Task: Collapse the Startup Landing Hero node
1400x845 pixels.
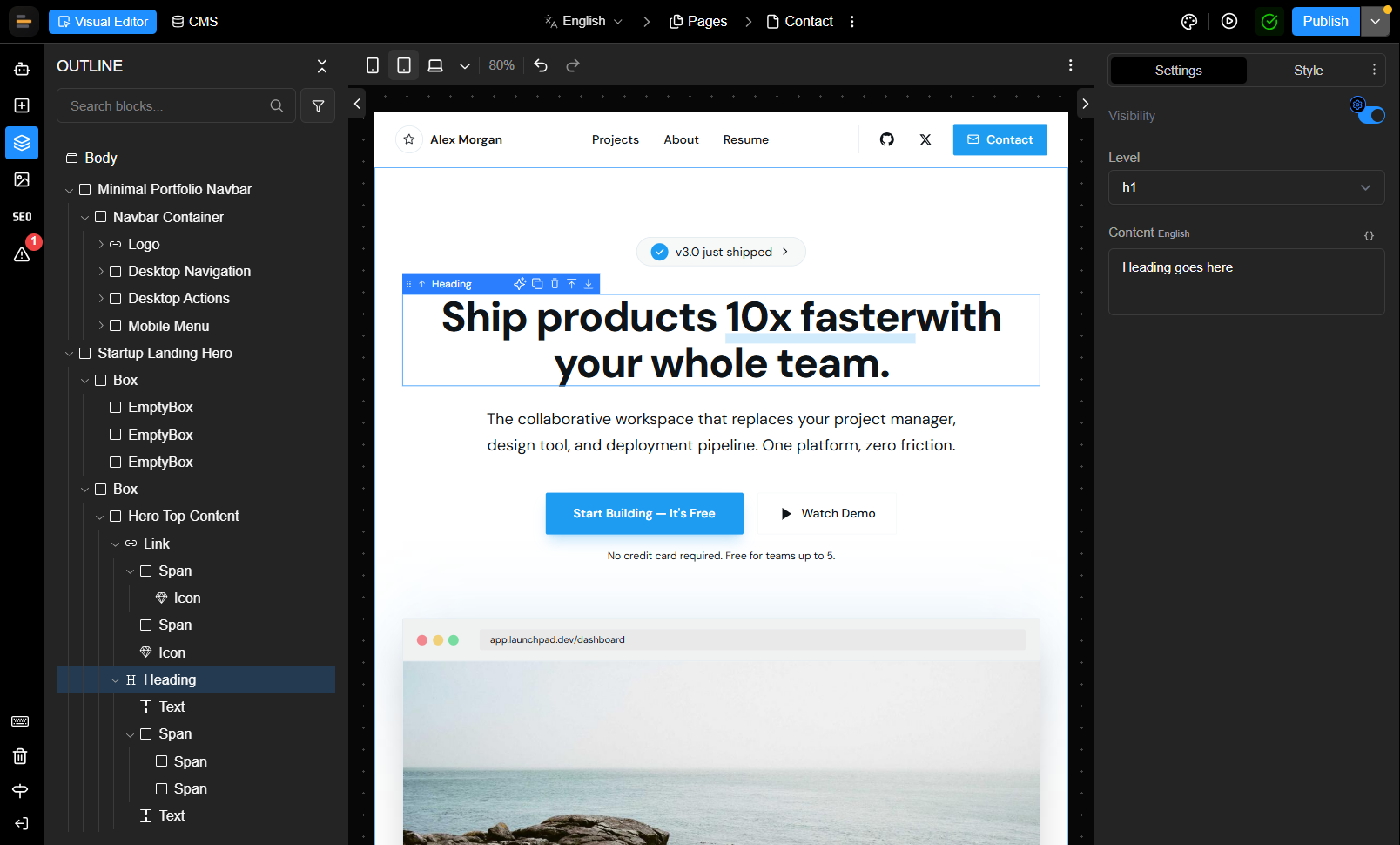Action: point(70,354)
